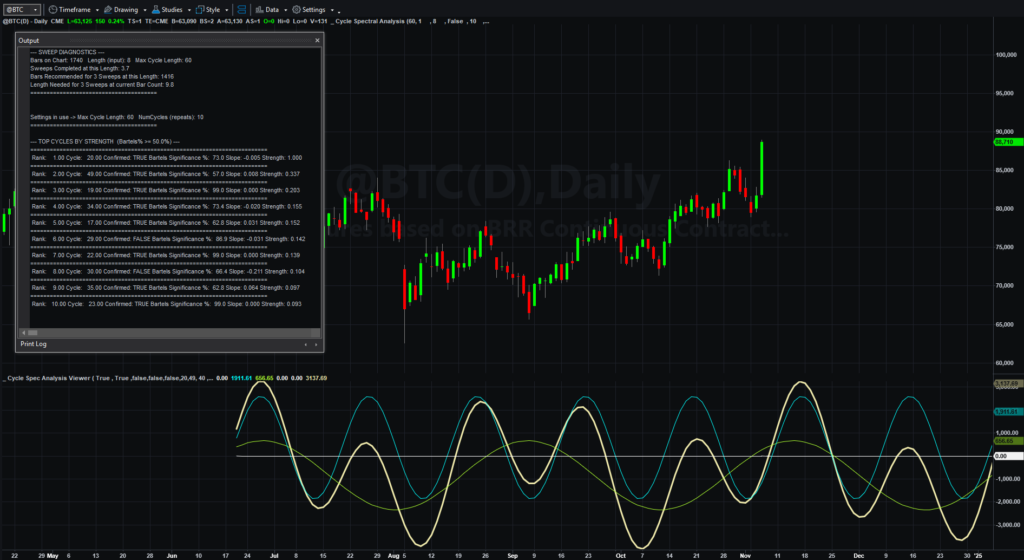Screen dimensions: 1024x560
Task: Click the latest tall green candlestick
Action: (761, 168)
